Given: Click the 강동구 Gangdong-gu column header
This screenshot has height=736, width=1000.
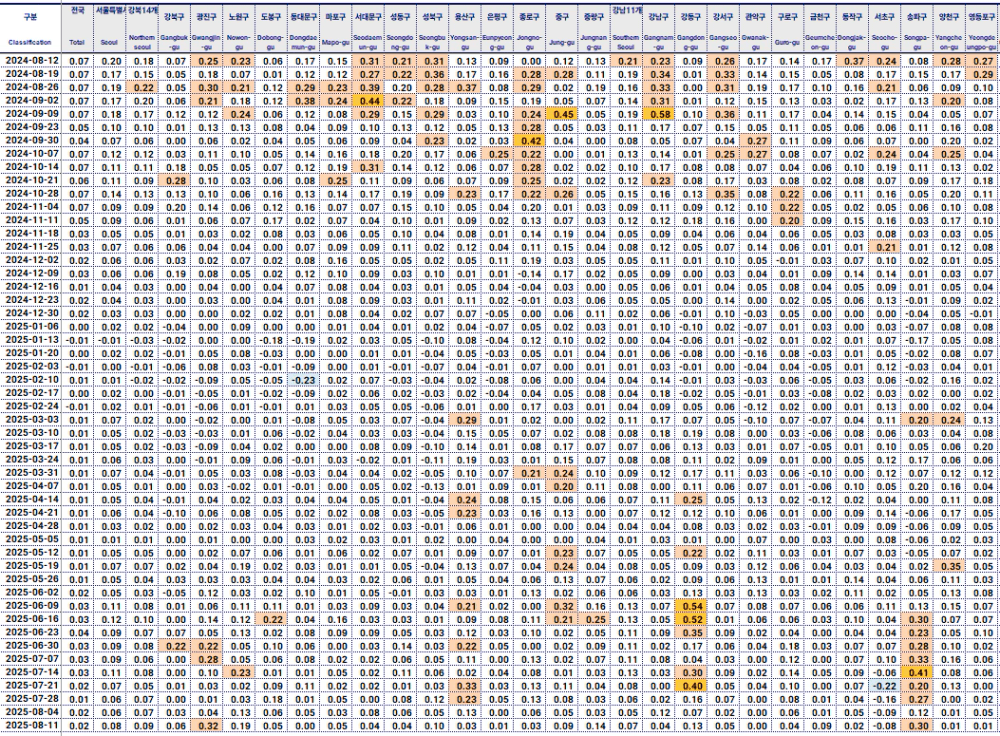Looking at the screenshot, I should [691, 28].
